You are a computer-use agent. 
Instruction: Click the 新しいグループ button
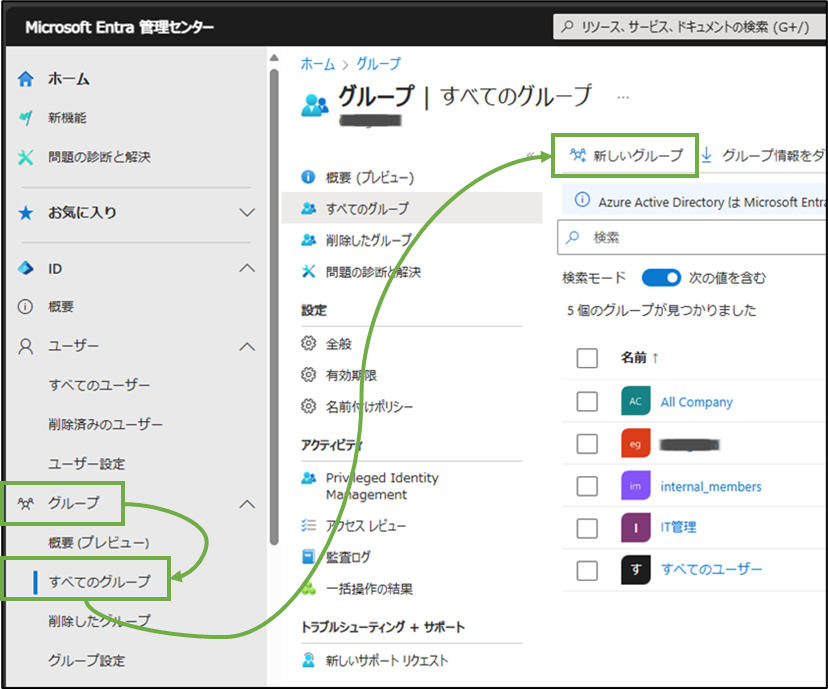click(x=625, y=155)
